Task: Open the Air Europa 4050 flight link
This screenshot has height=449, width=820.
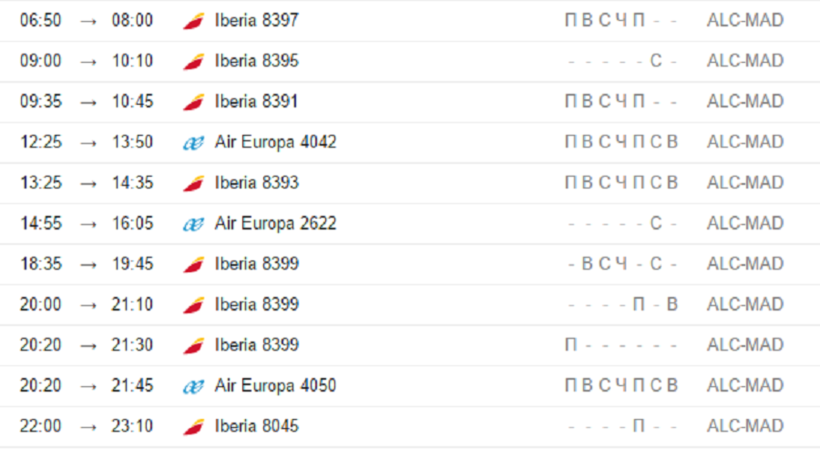Action: (275, 385)
